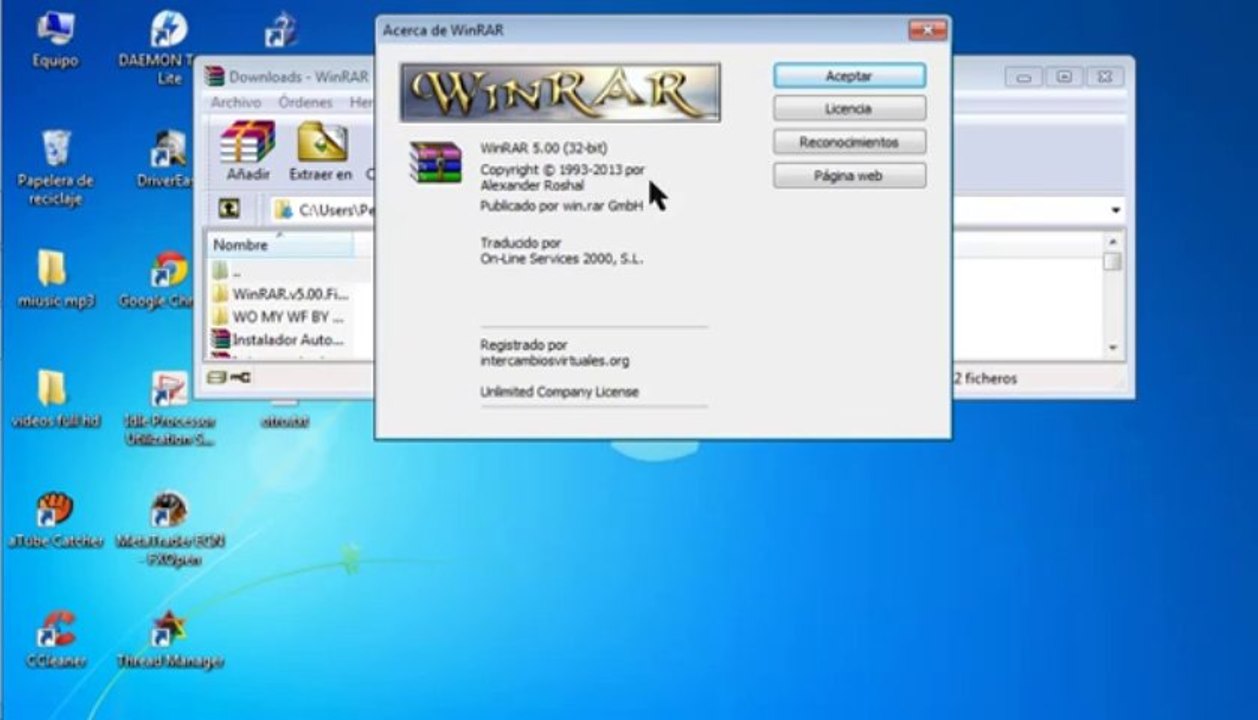The image size is (1258, 720).
Task: Select the DriverEasy desktop icon
Action: click(168, 160)
